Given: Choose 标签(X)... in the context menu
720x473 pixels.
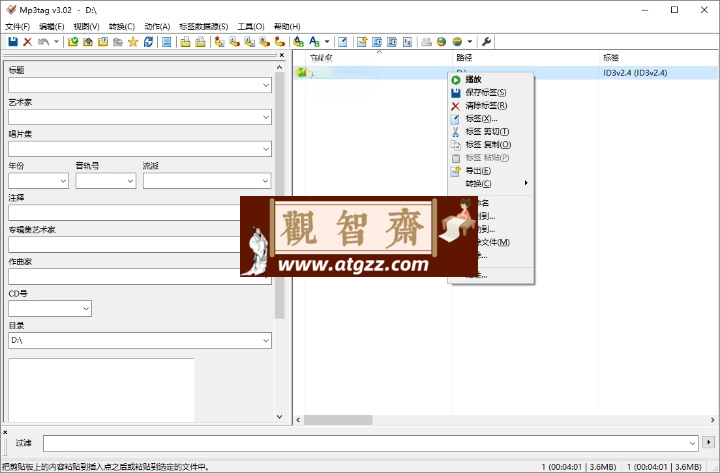Looking at the screenshot, I should (x=490, y=118).
